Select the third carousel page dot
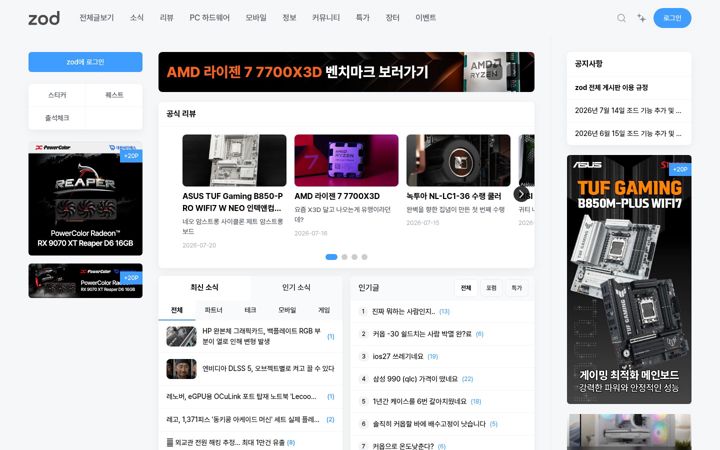The image size is (720, 450). [x=354, y=257]
